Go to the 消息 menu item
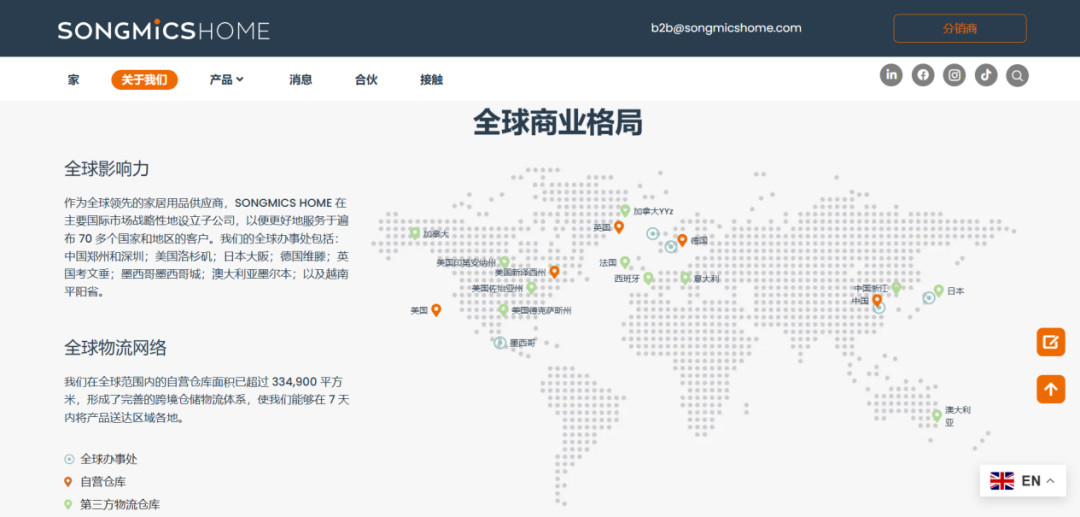 300,80
